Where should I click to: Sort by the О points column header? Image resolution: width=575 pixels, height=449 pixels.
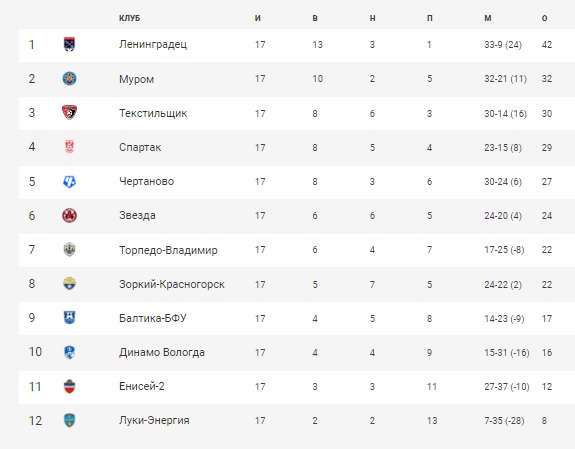tap(545, 18)
